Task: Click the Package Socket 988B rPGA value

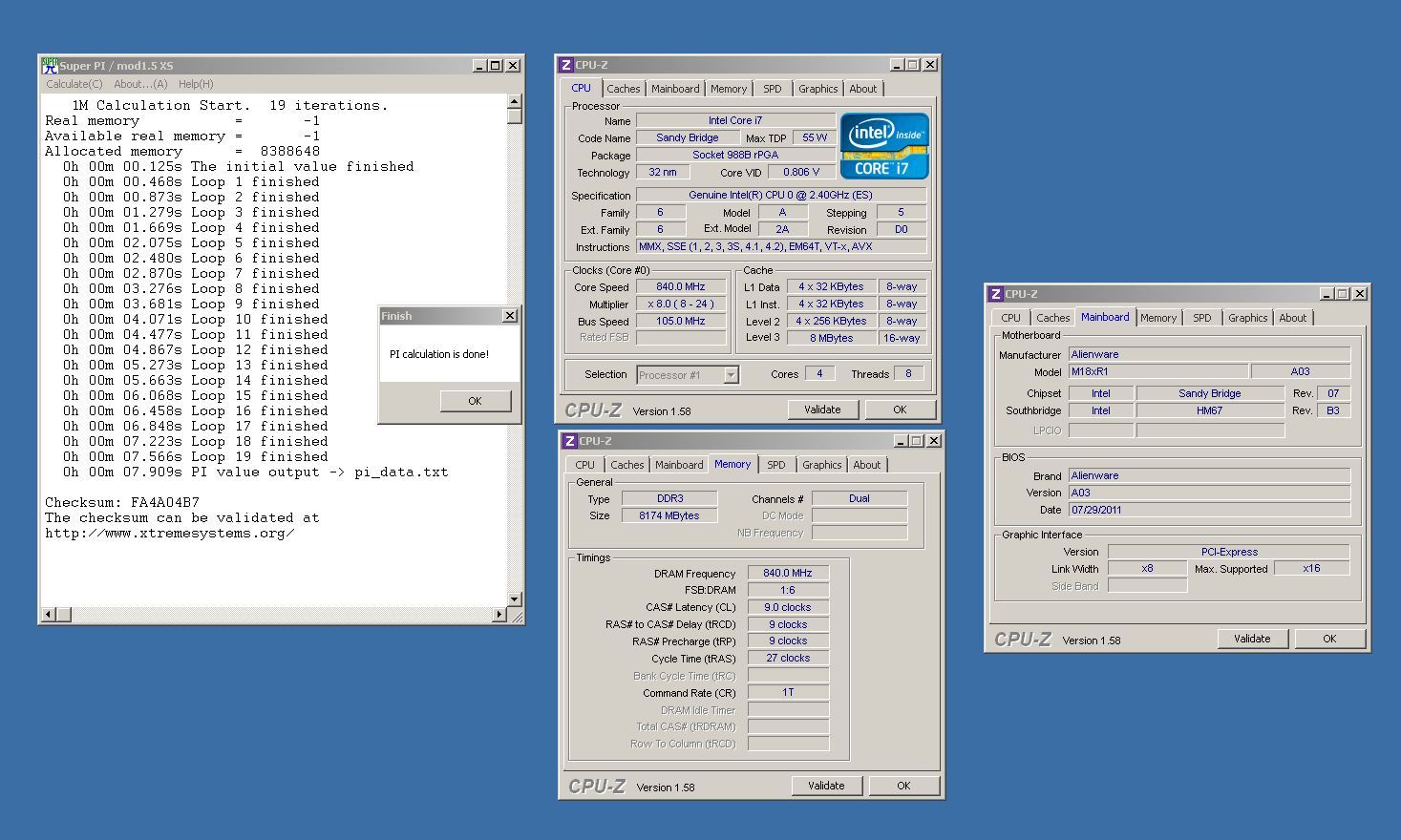Action: [735, 155]
